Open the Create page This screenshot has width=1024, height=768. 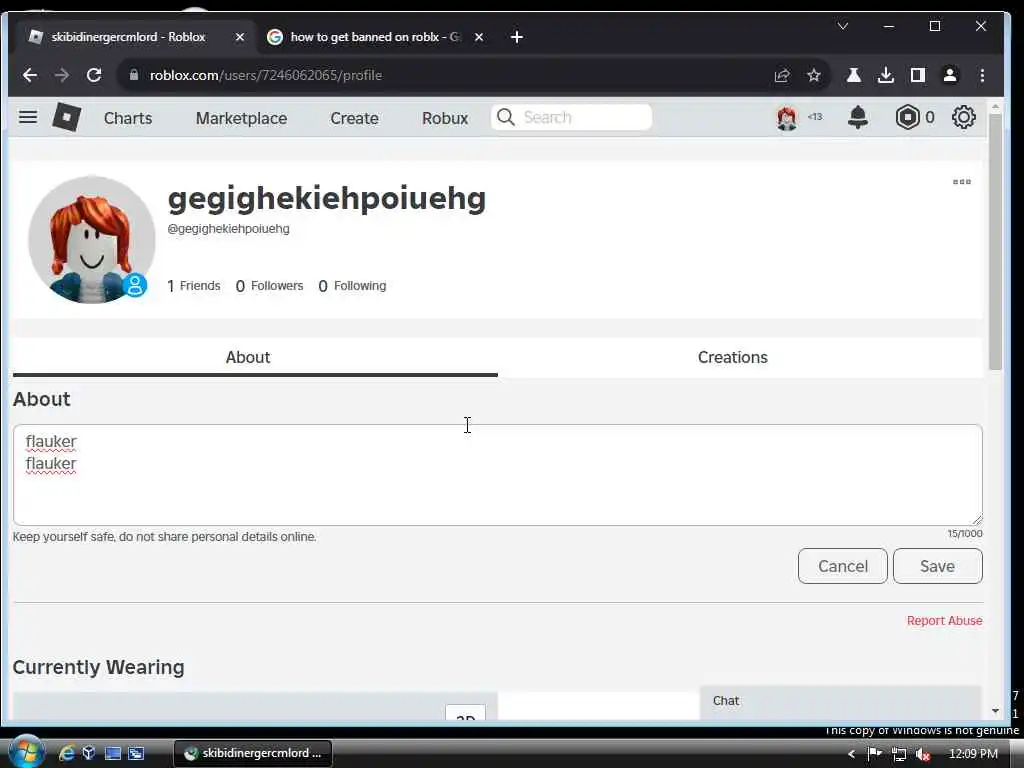click(x=354, y=118)
